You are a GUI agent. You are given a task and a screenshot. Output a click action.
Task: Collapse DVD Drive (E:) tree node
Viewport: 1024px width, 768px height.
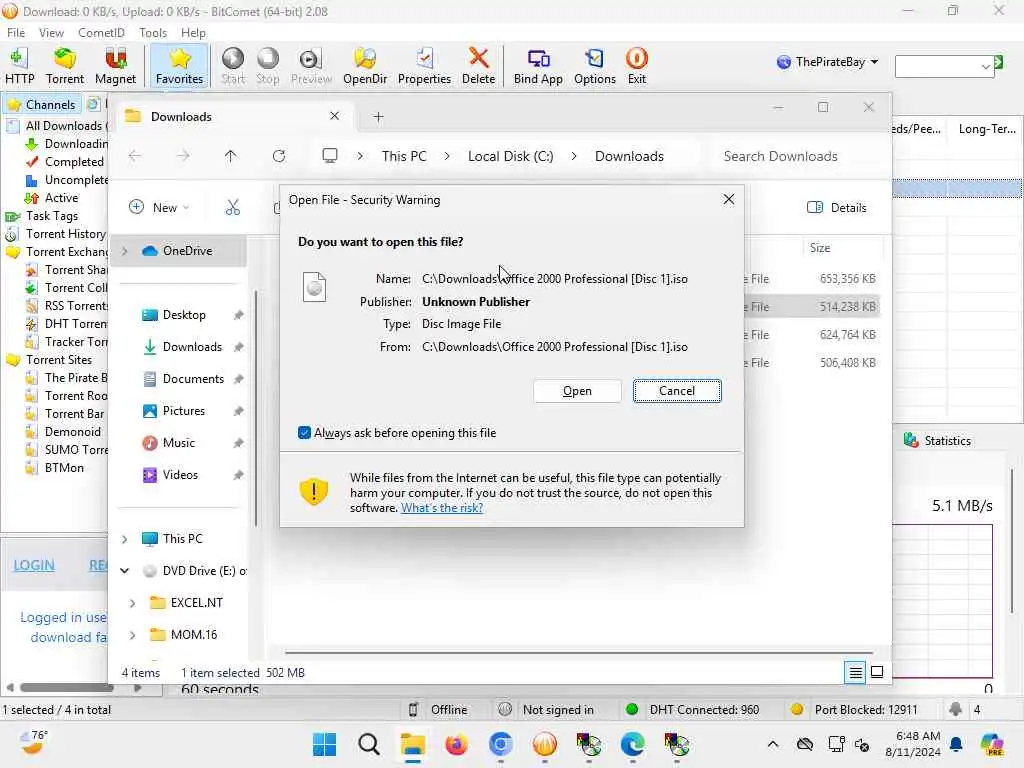[x=125, y=571]
